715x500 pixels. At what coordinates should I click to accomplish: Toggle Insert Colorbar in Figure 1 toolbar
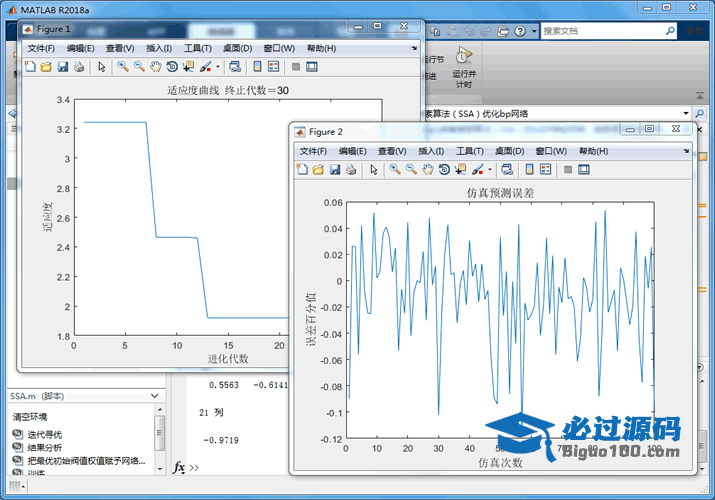point(255,67)
